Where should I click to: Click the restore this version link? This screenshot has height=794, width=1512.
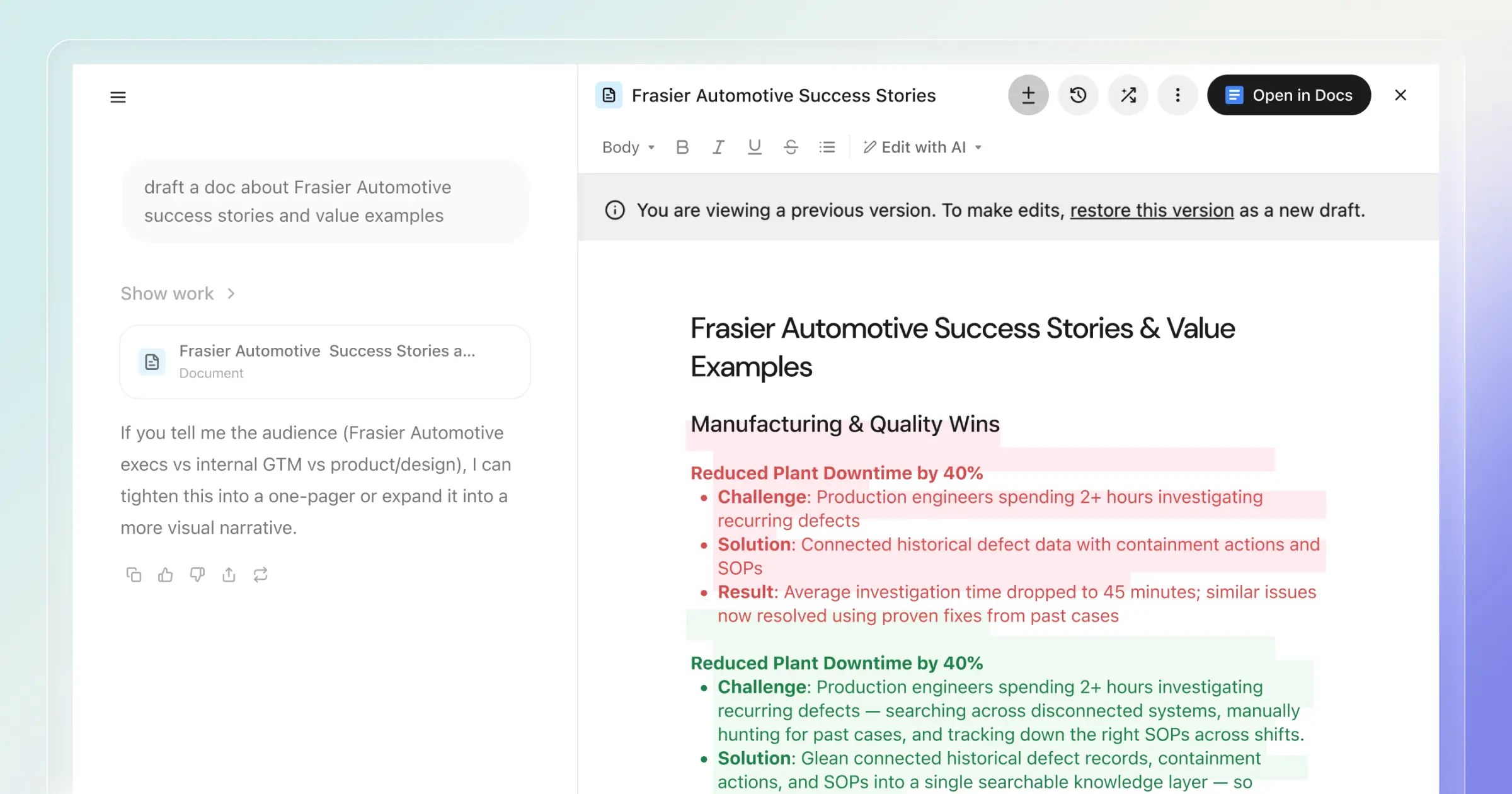point(1152,210)
